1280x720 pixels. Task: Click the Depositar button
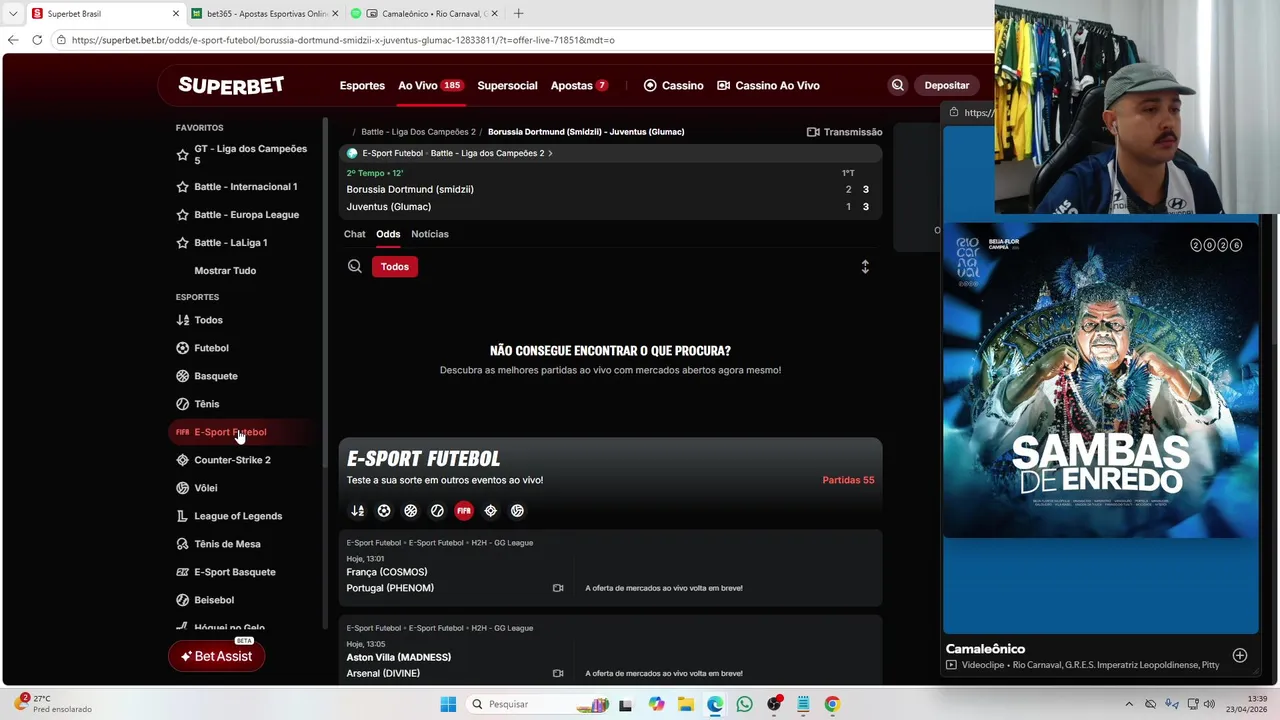pos(946,85)
